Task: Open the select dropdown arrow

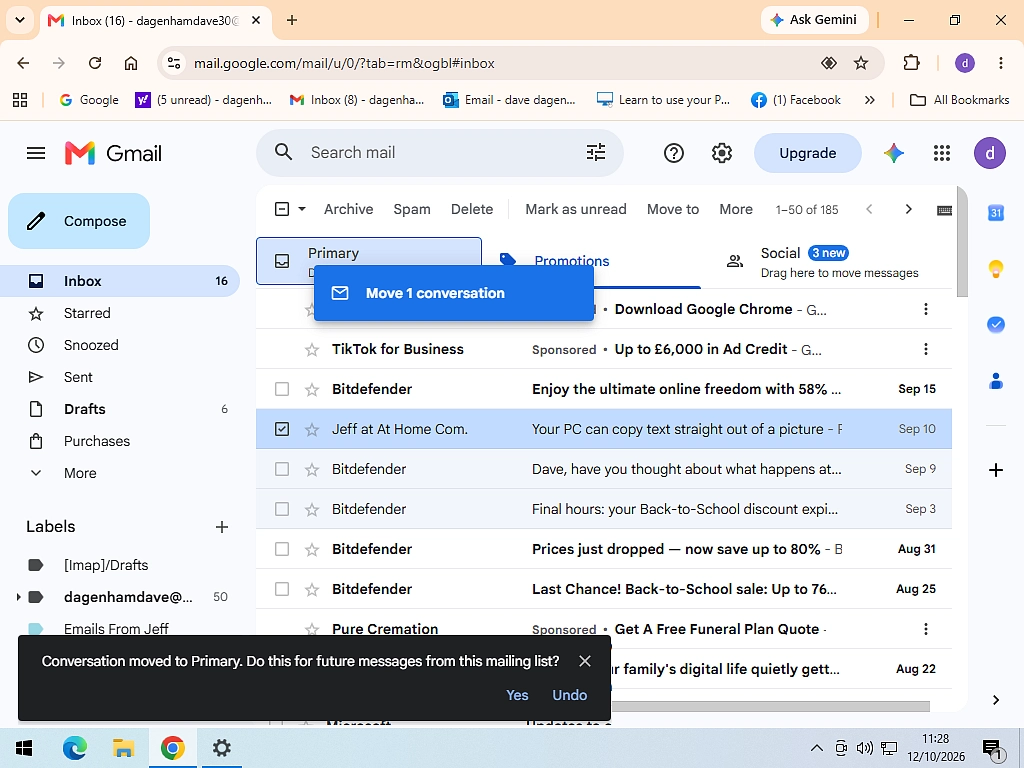Action: [302, 209]
